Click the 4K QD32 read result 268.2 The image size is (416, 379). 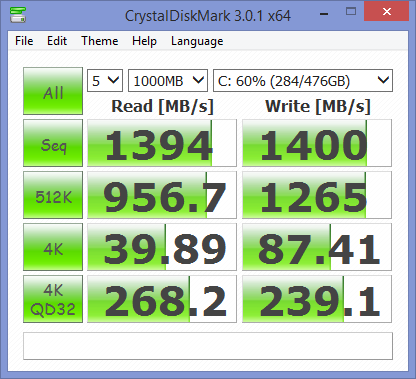162,299
